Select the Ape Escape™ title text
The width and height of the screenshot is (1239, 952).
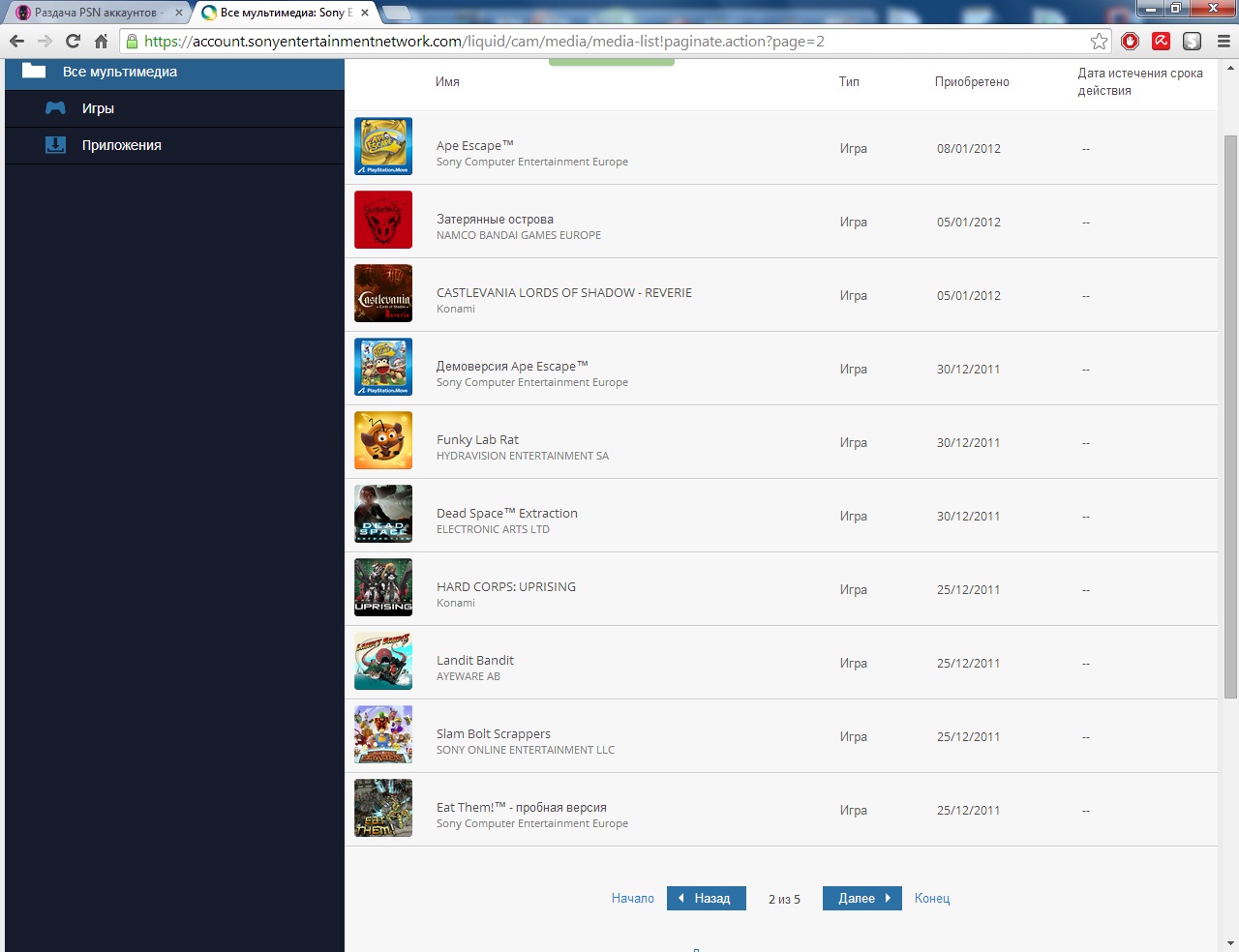pos(475,145)
